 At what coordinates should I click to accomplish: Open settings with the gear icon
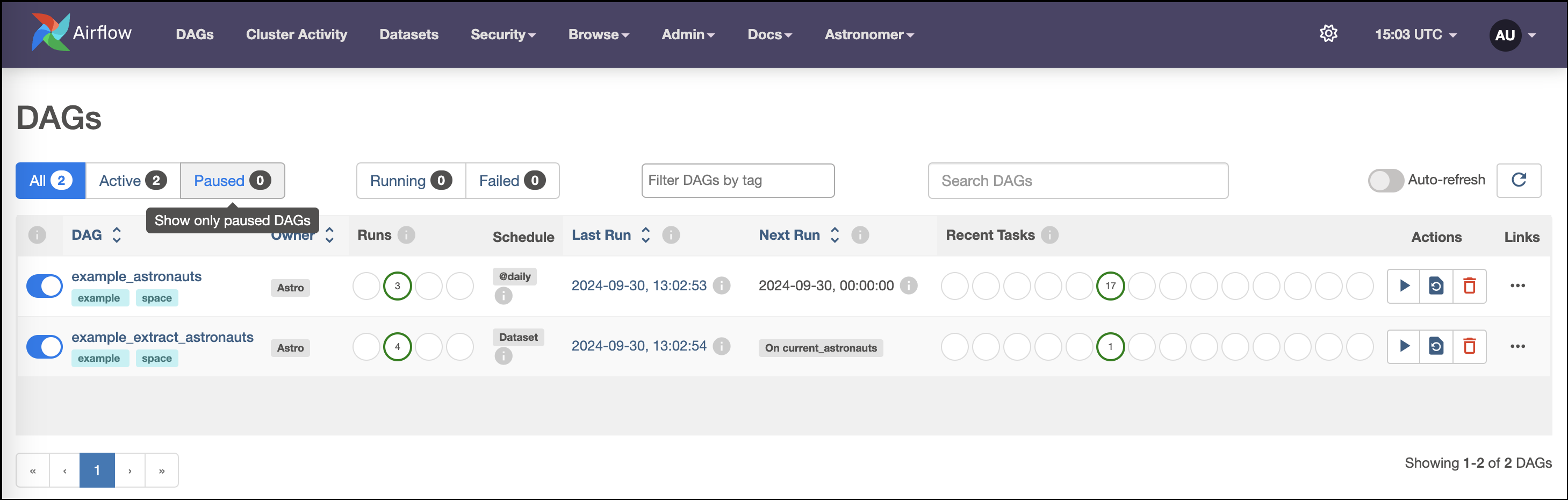click(x=1328, y=34)
